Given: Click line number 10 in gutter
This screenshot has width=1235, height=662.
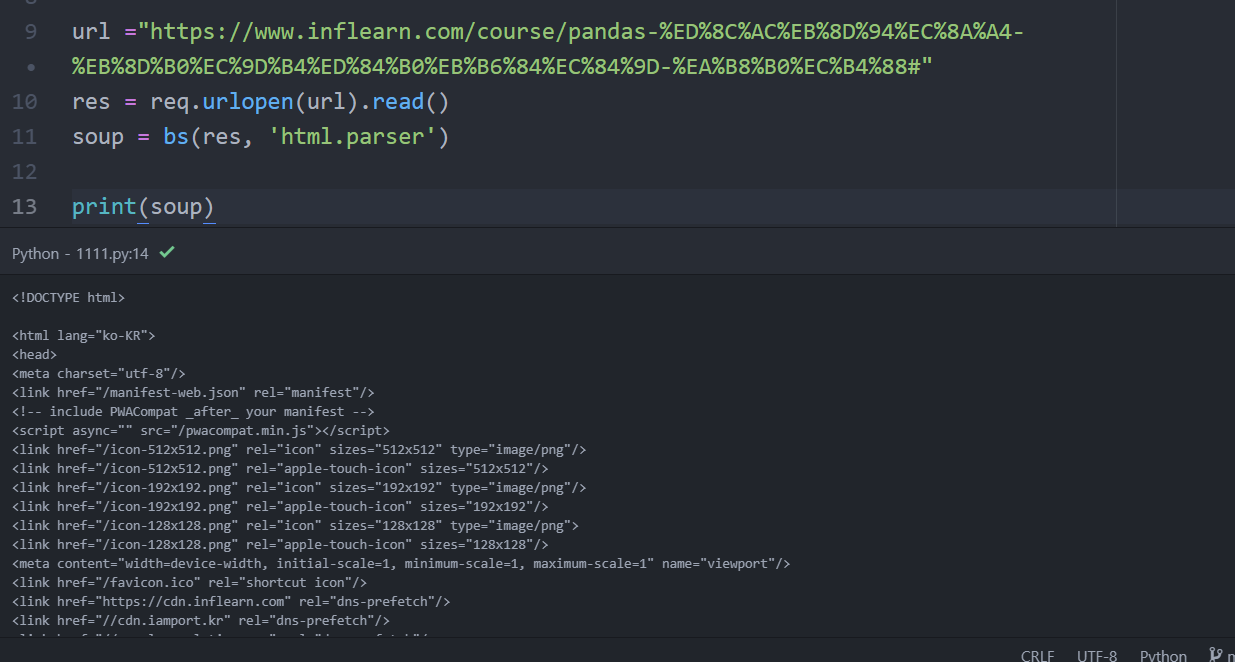Looking at the screenshot, I should click(x=25, y=102).
